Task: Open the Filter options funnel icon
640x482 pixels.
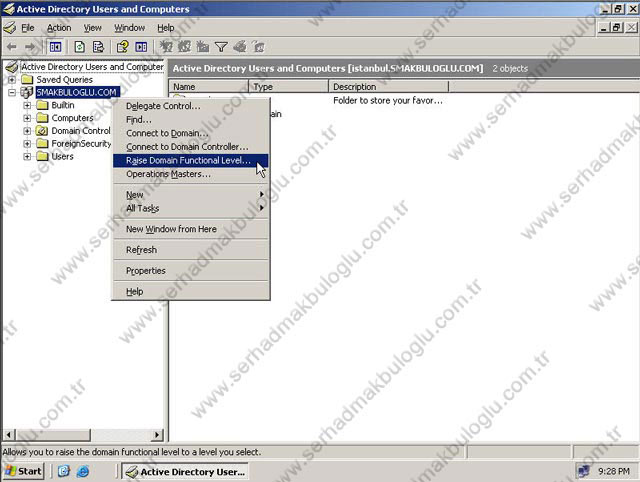Action: pyautogui.click(x=221, y=47)
